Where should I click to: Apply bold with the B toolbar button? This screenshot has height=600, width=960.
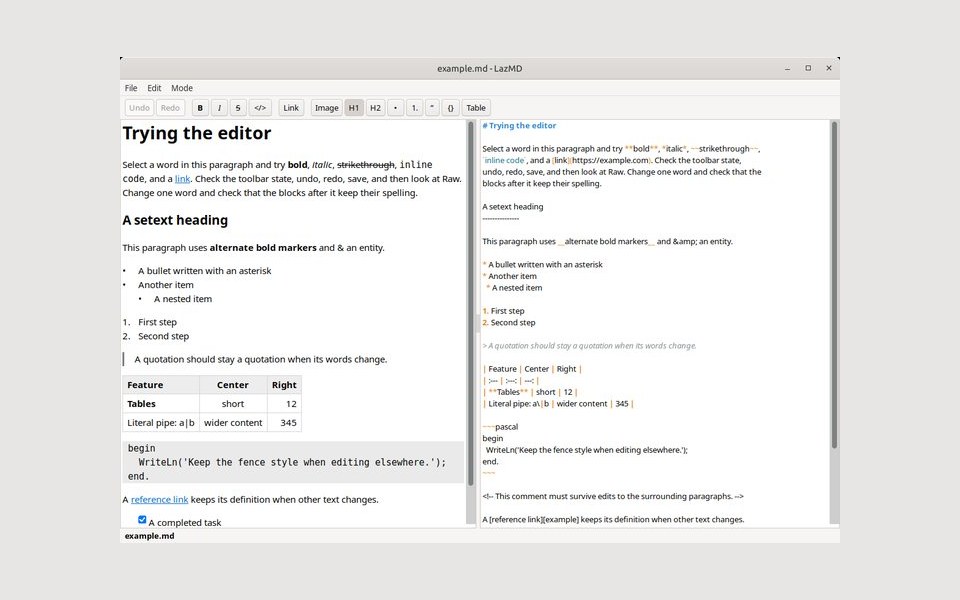(x=200, y=108)
